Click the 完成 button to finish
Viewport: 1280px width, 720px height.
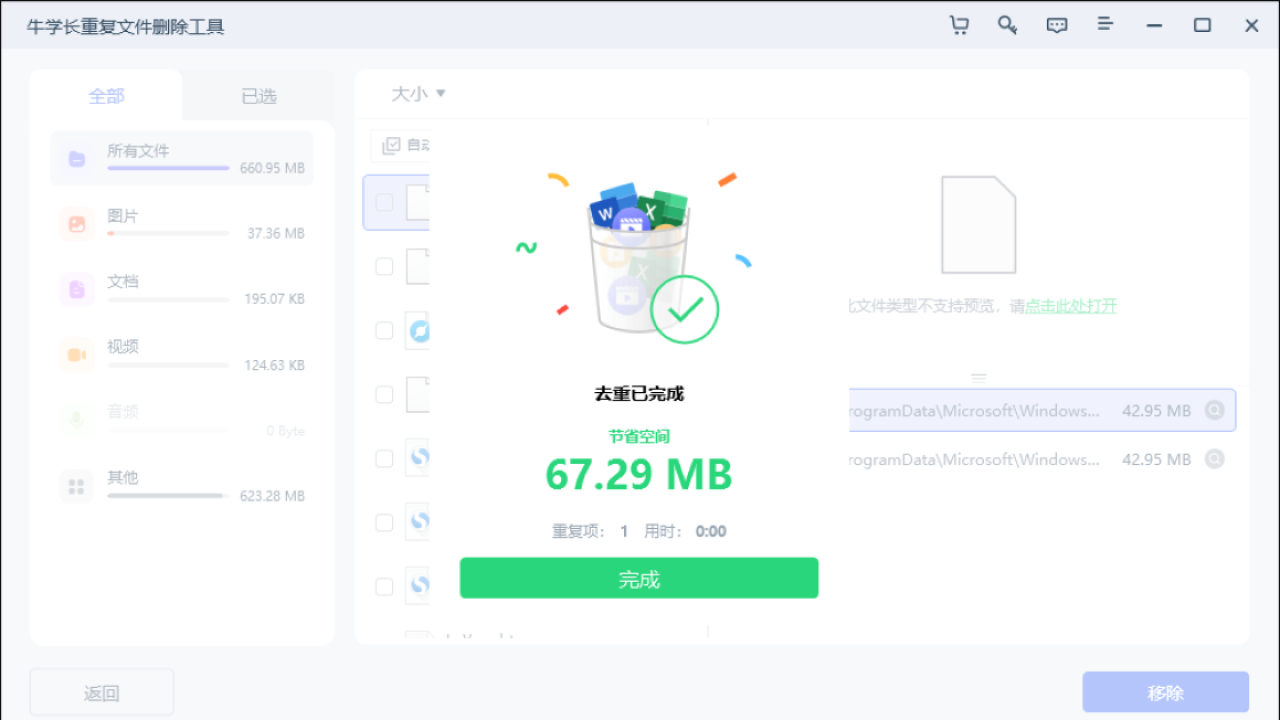(x=639, y=578)
